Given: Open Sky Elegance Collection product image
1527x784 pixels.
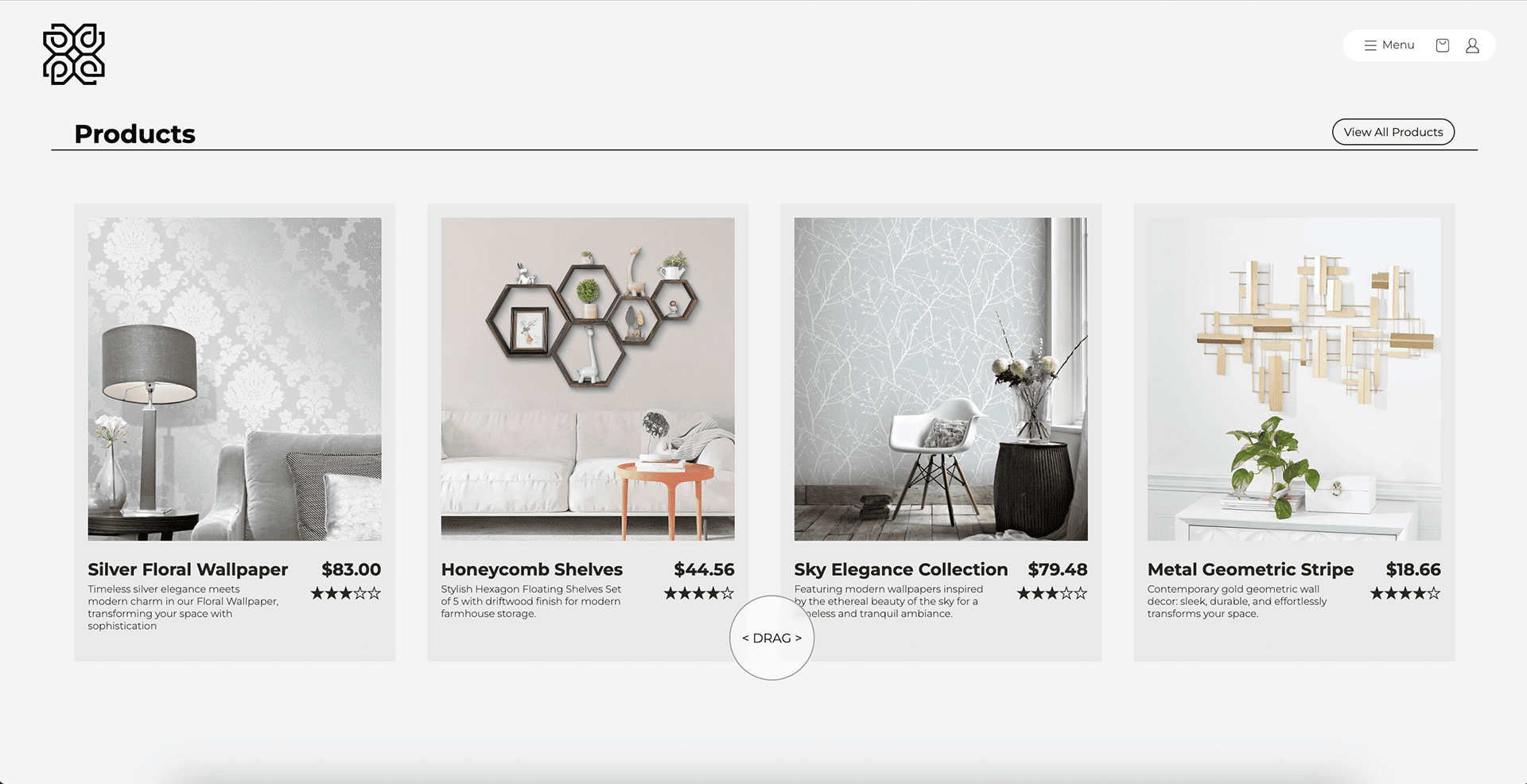Looking at the screenshot, I should (x=941, y=379).
